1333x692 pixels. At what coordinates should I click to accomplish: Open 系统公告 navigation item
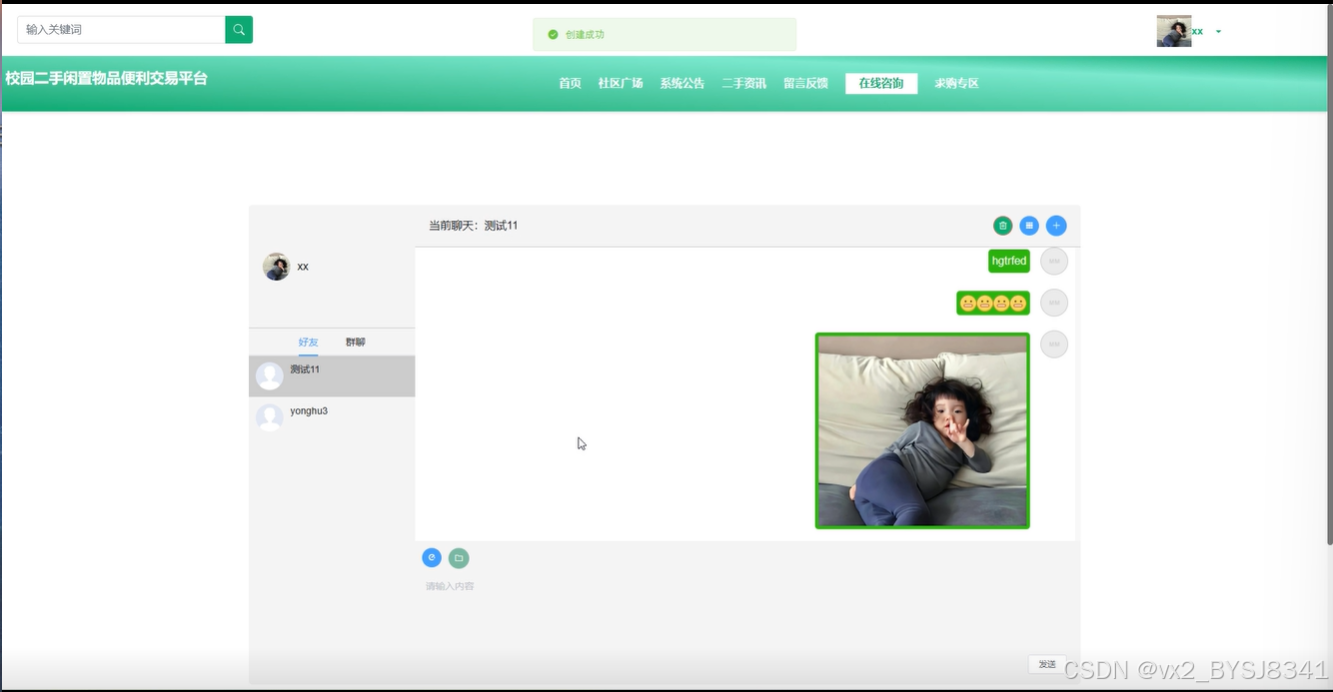click(x=682, y=84)
